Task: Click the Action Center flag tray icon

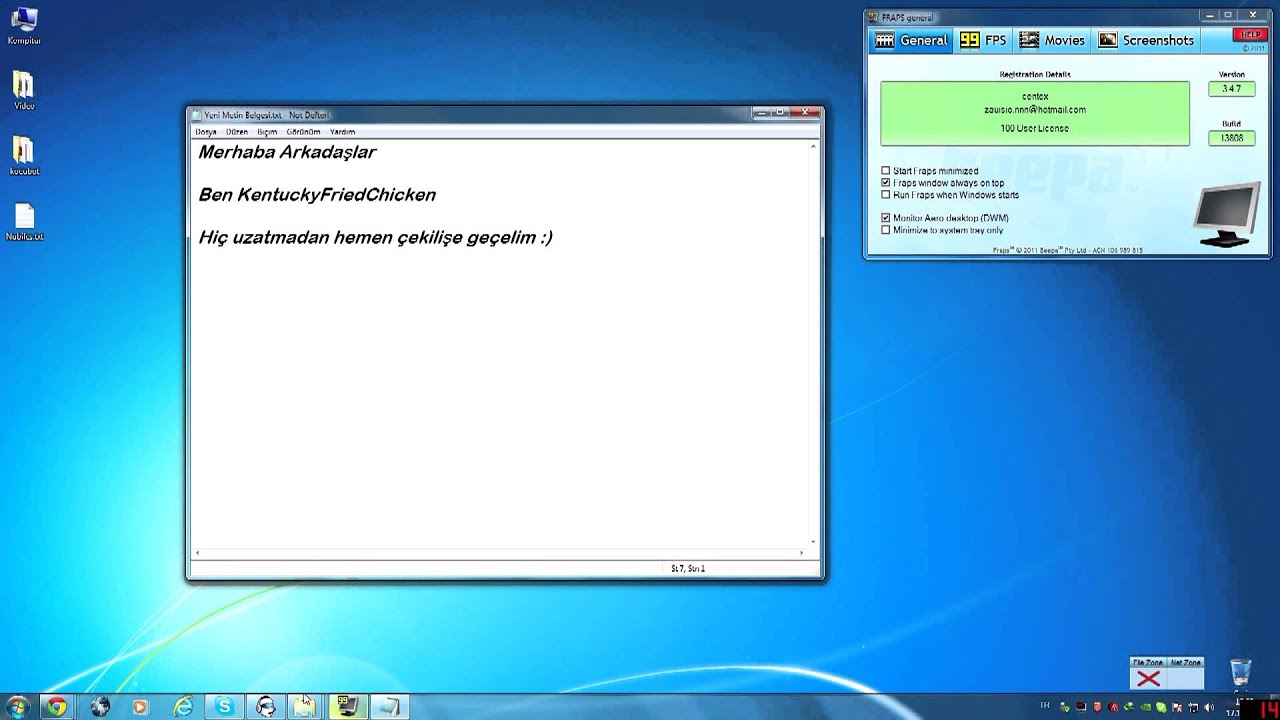Action: tap(1177, 706)
